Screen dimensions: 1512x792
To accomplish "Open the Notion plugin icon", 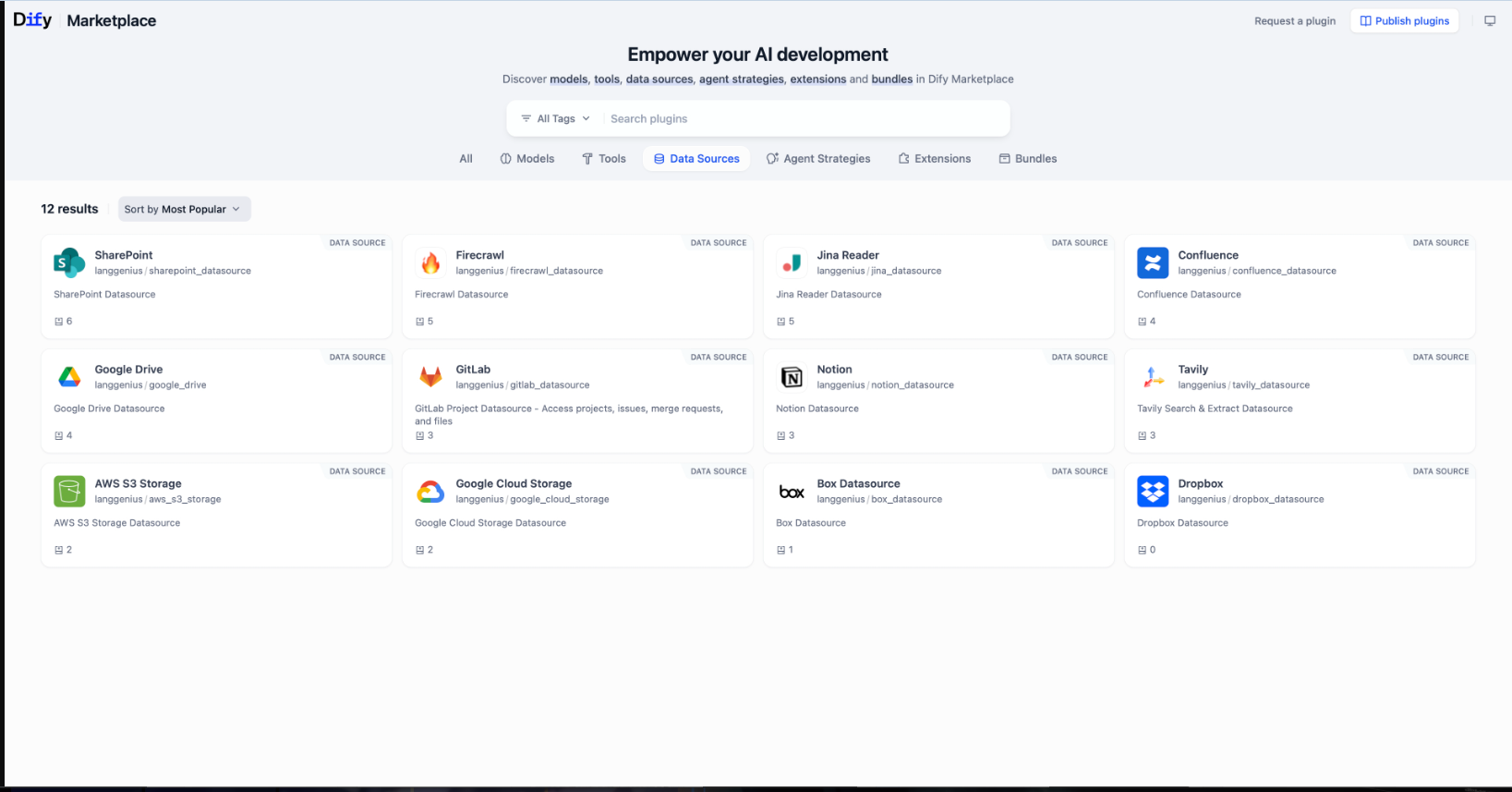I will (x=792, y=377).
